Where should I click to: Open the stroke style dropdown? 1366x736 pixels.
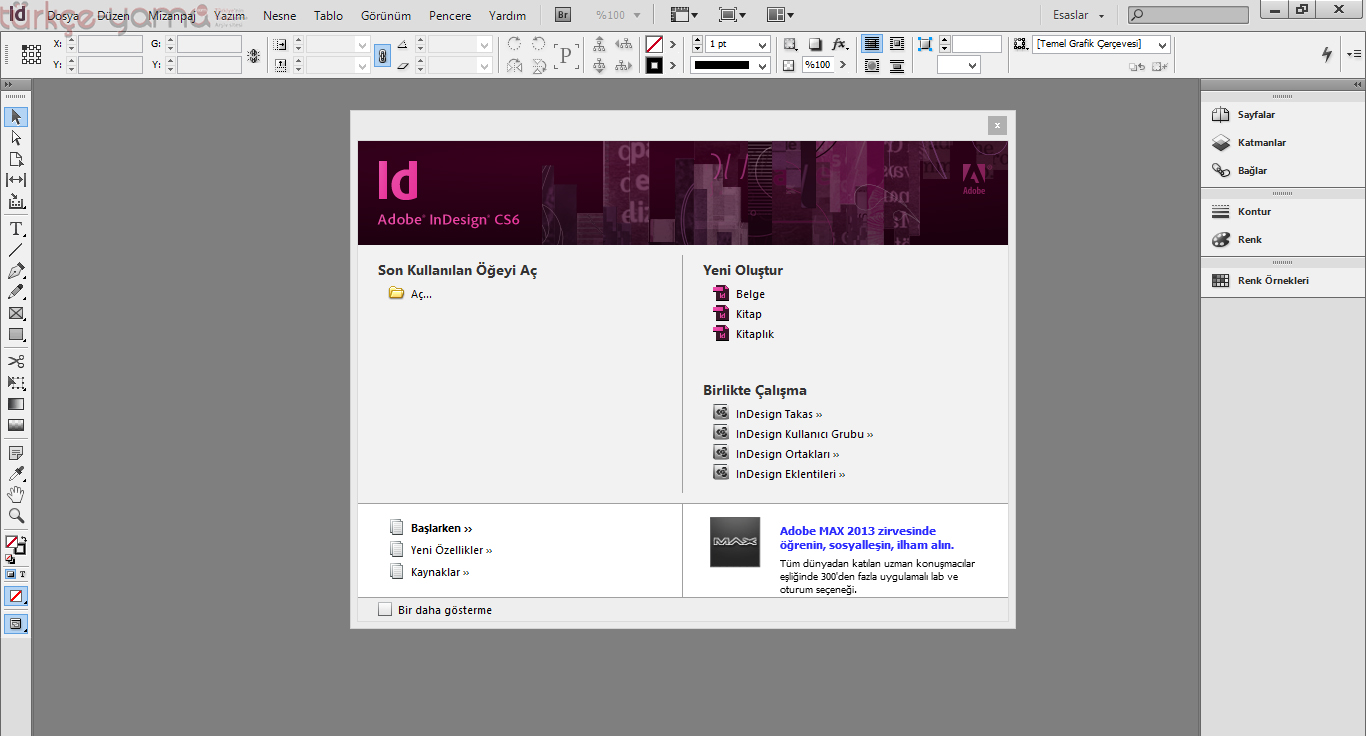click(x=763, y=66)
